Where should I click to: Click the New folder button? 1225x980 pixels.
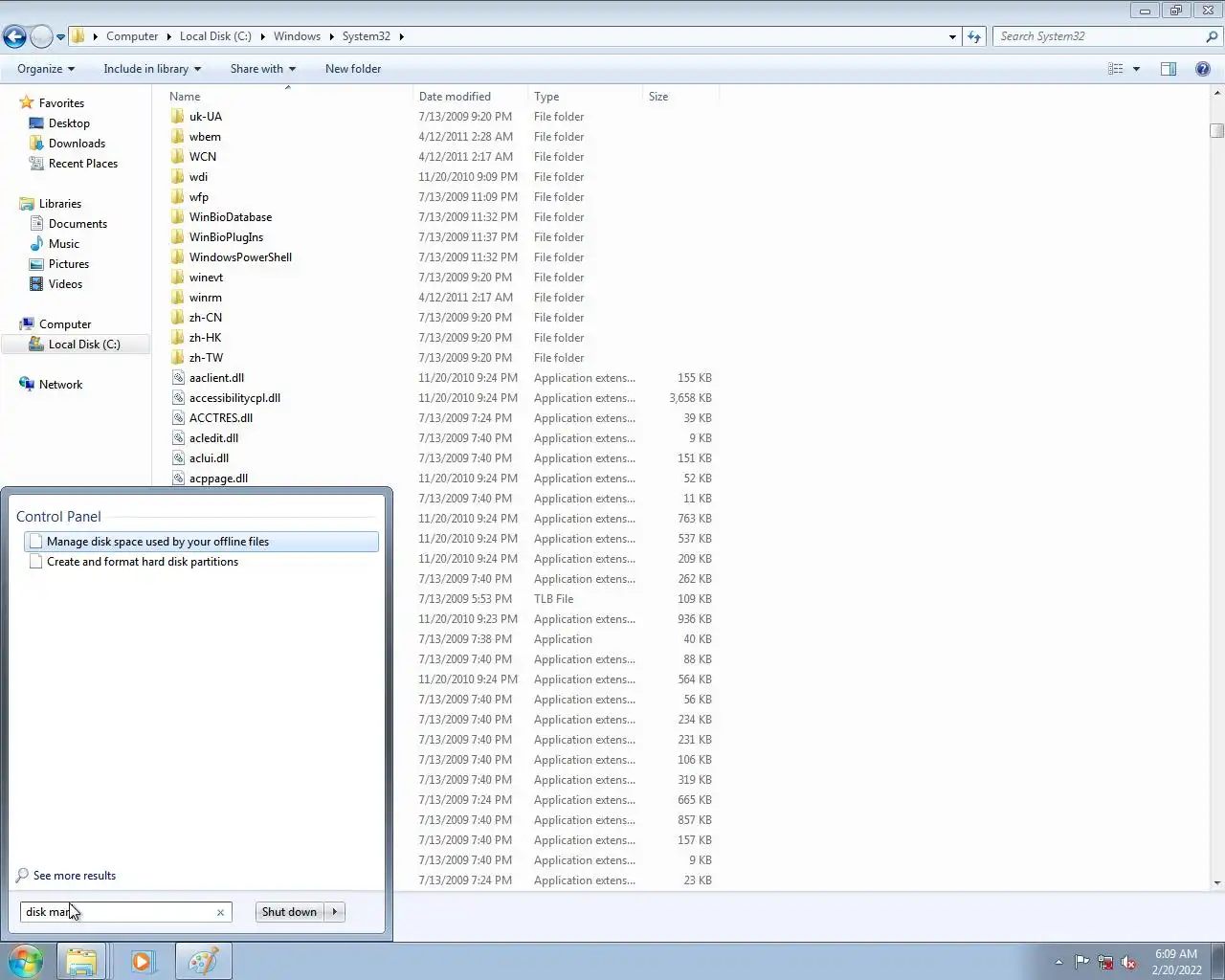pyautogui.click(x=353, y=69)
